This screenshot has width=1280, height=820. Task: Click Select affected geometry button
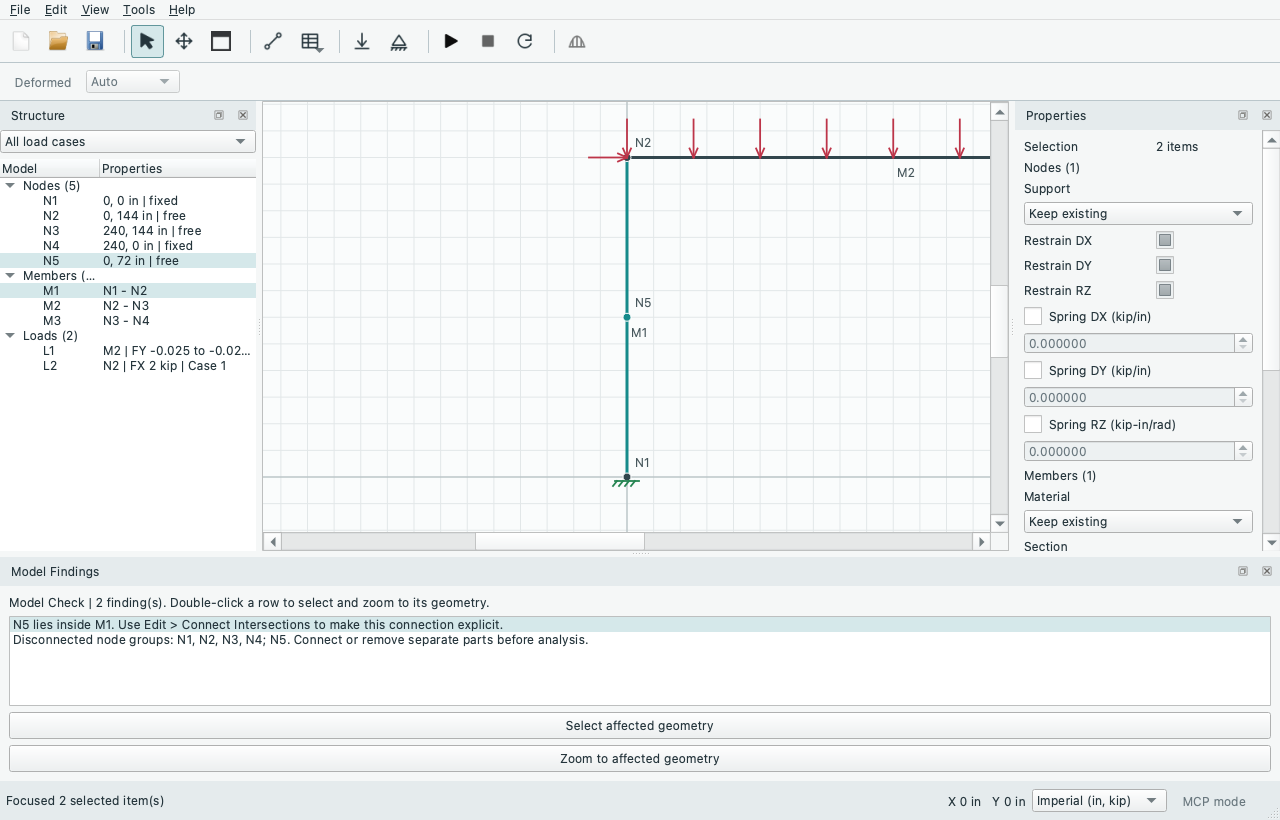[x=640, y=725]
